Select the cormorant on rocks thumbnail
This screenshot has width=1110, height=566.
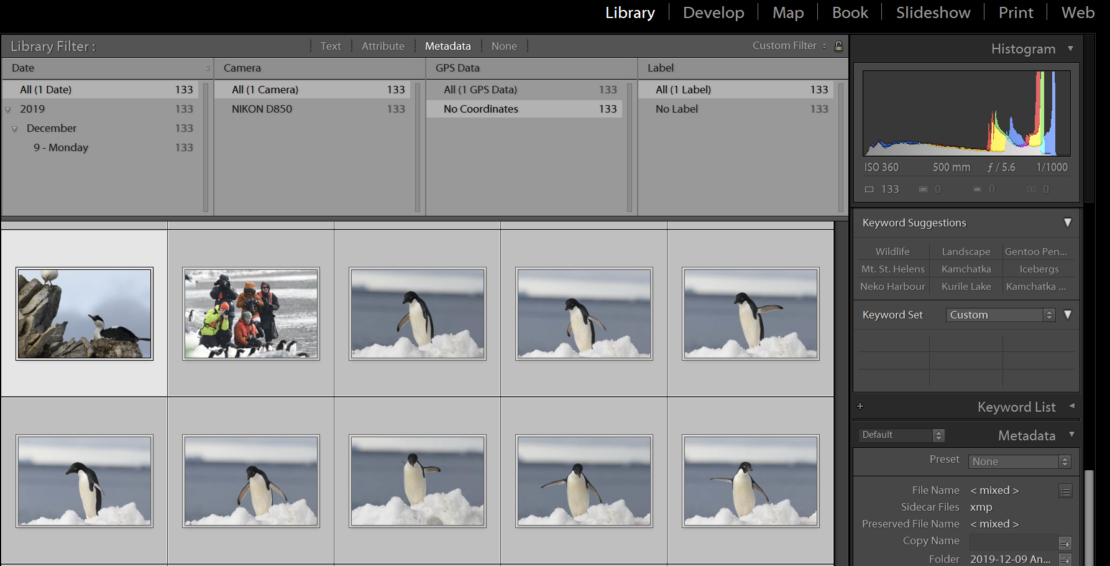click(x=84, y=313)
